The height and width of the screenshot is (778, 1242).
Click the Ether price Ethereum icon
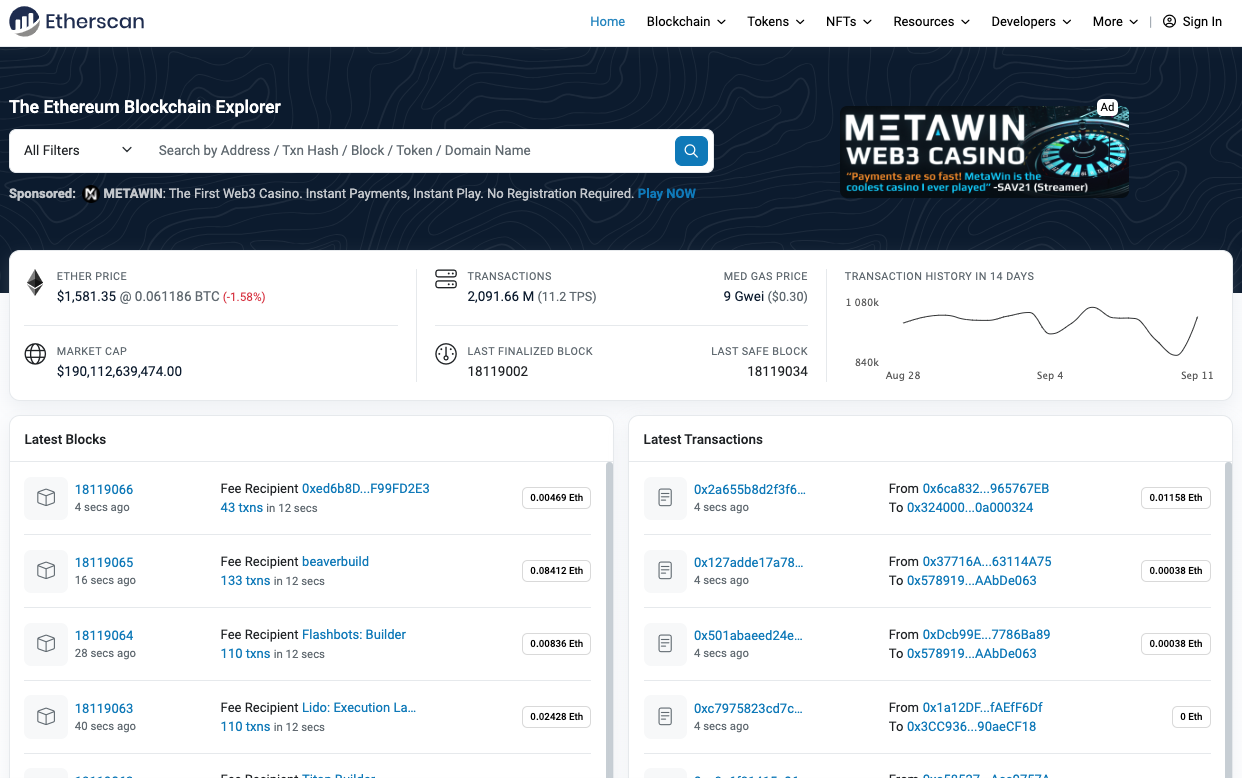point(35,283)
